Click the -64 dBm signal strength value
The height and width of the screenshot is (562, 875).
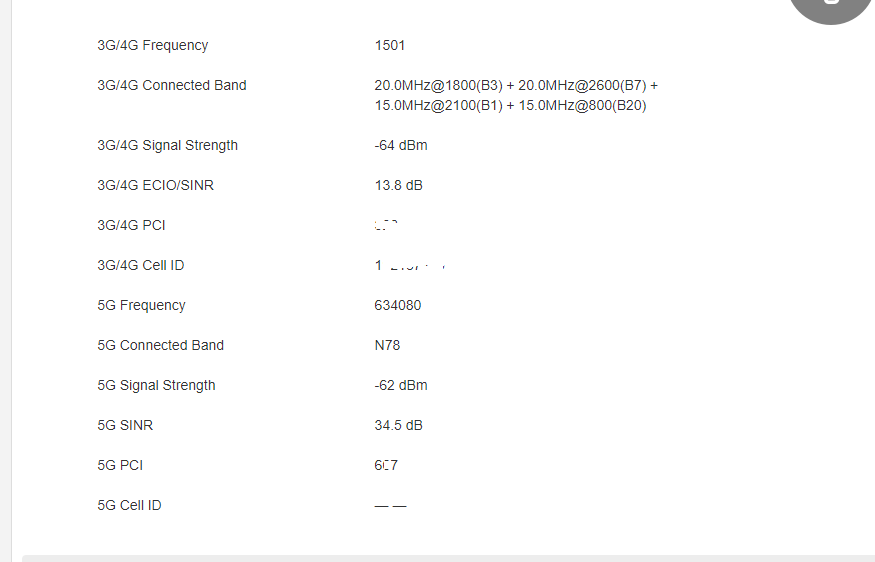click(400, 145)
